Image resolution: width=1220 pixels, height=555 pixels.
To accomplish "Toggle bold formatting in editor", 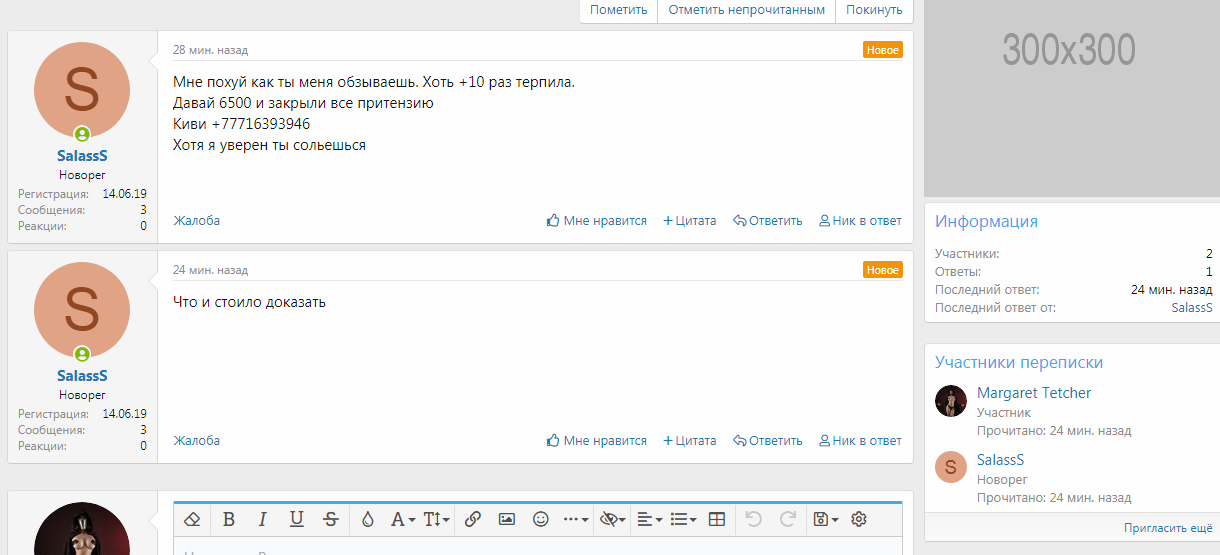I will pos(229,519).
